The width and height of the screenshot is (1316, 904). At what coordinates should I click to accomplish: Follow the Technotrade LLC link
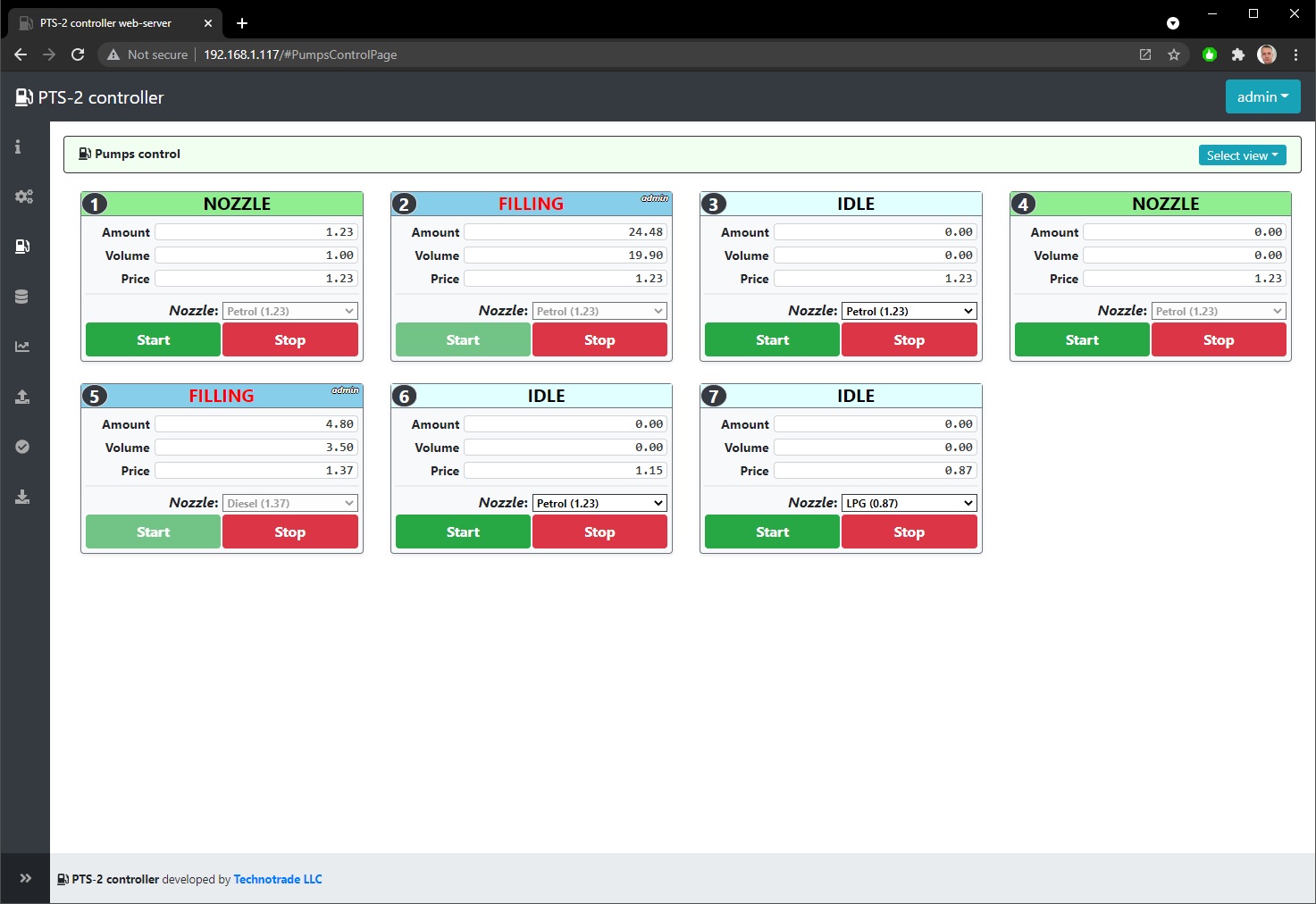(278, 879)
